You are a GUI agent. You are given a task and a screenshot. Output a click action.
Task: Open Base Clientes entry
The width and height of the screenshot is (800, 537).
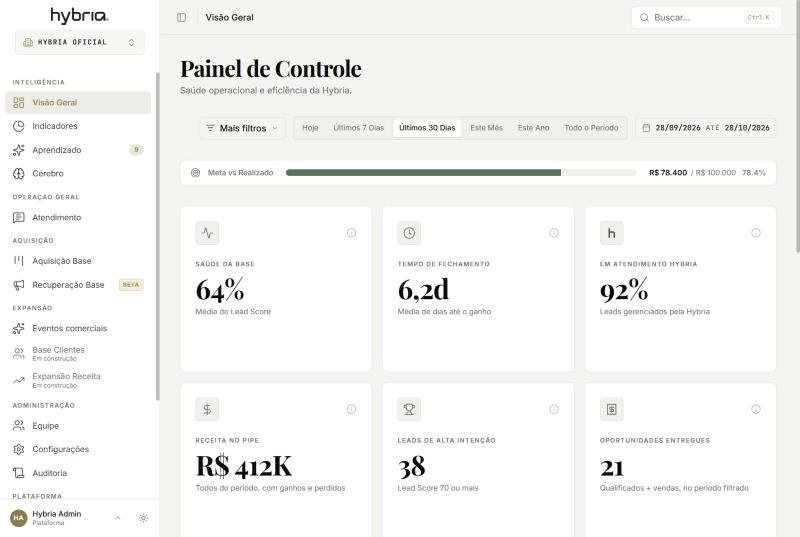point(78,353)
